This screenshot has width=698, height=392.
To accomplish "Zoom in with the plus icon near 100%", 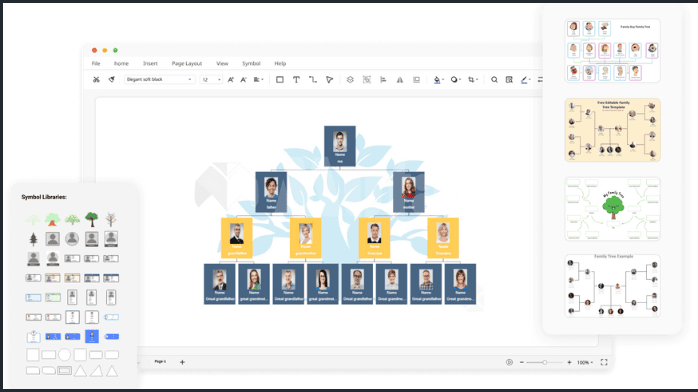I will click(569, 362).
